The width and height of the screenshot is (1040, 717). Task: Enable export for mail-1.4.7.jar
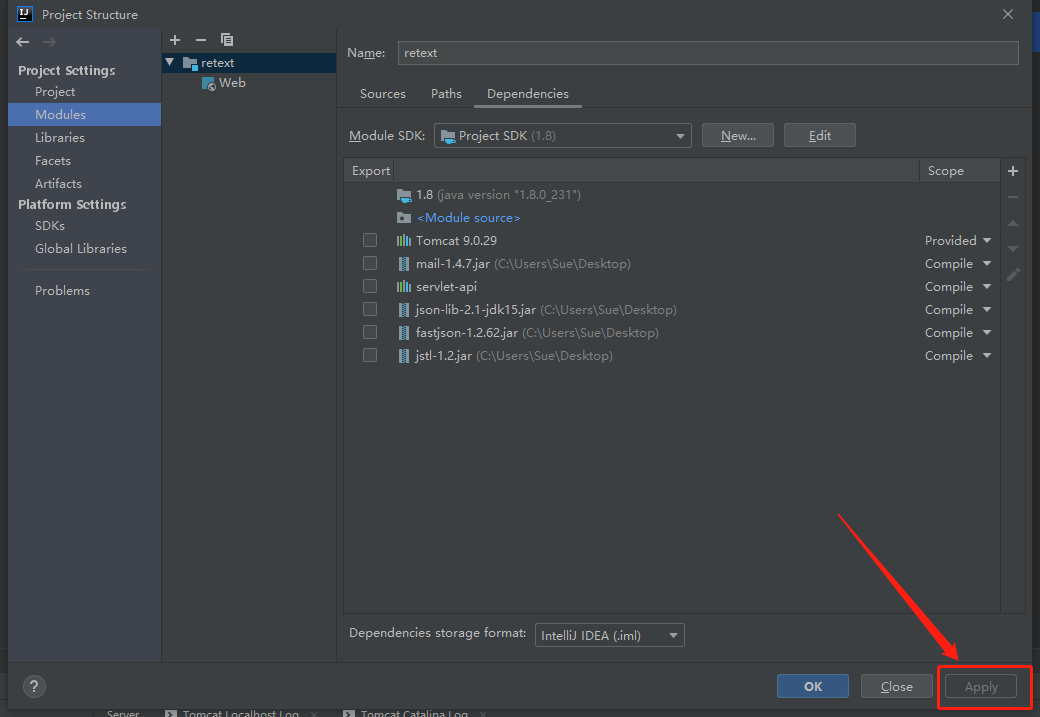tap(370, 263)
